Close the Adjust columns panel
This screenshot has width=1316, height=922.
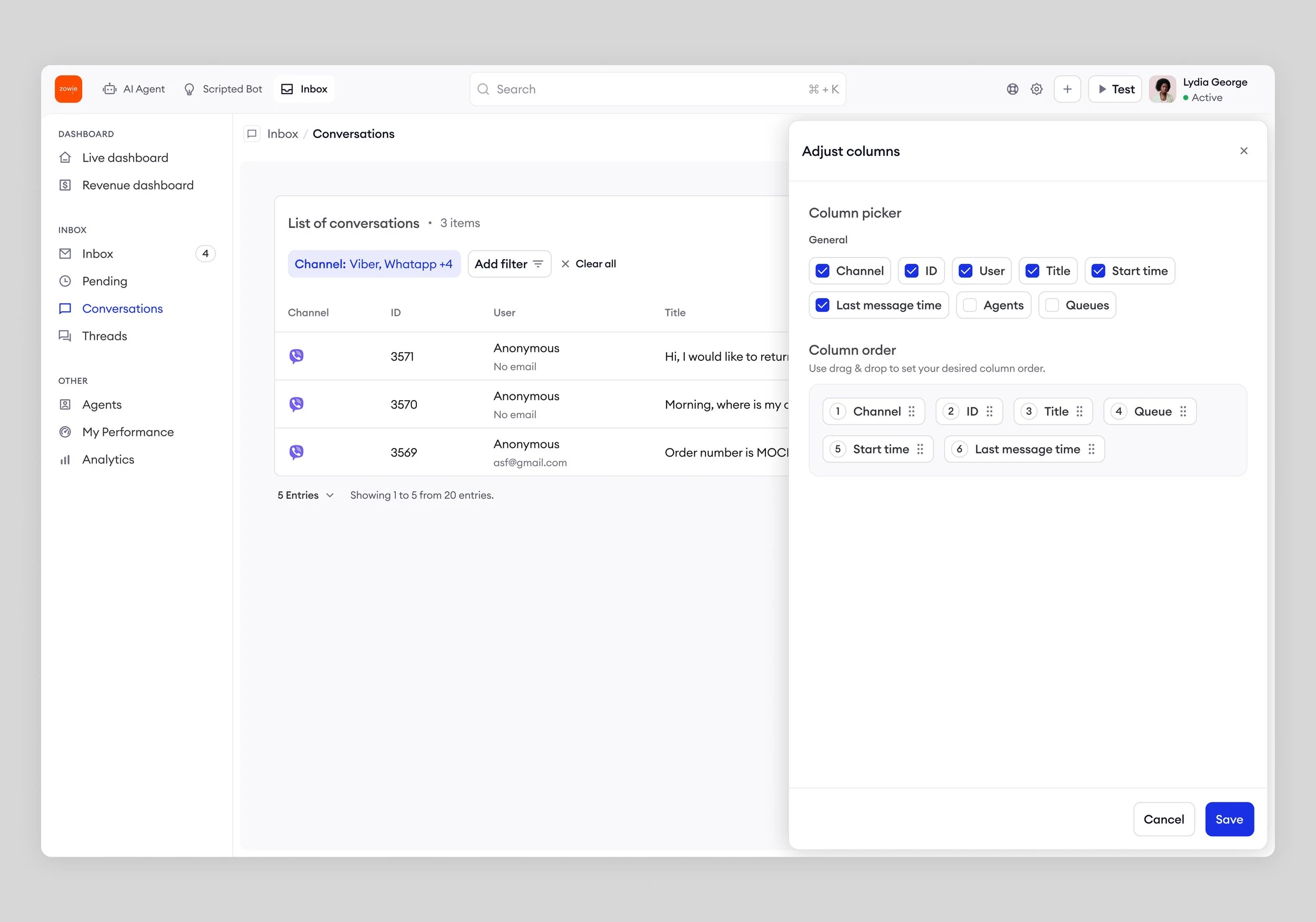1243,151
